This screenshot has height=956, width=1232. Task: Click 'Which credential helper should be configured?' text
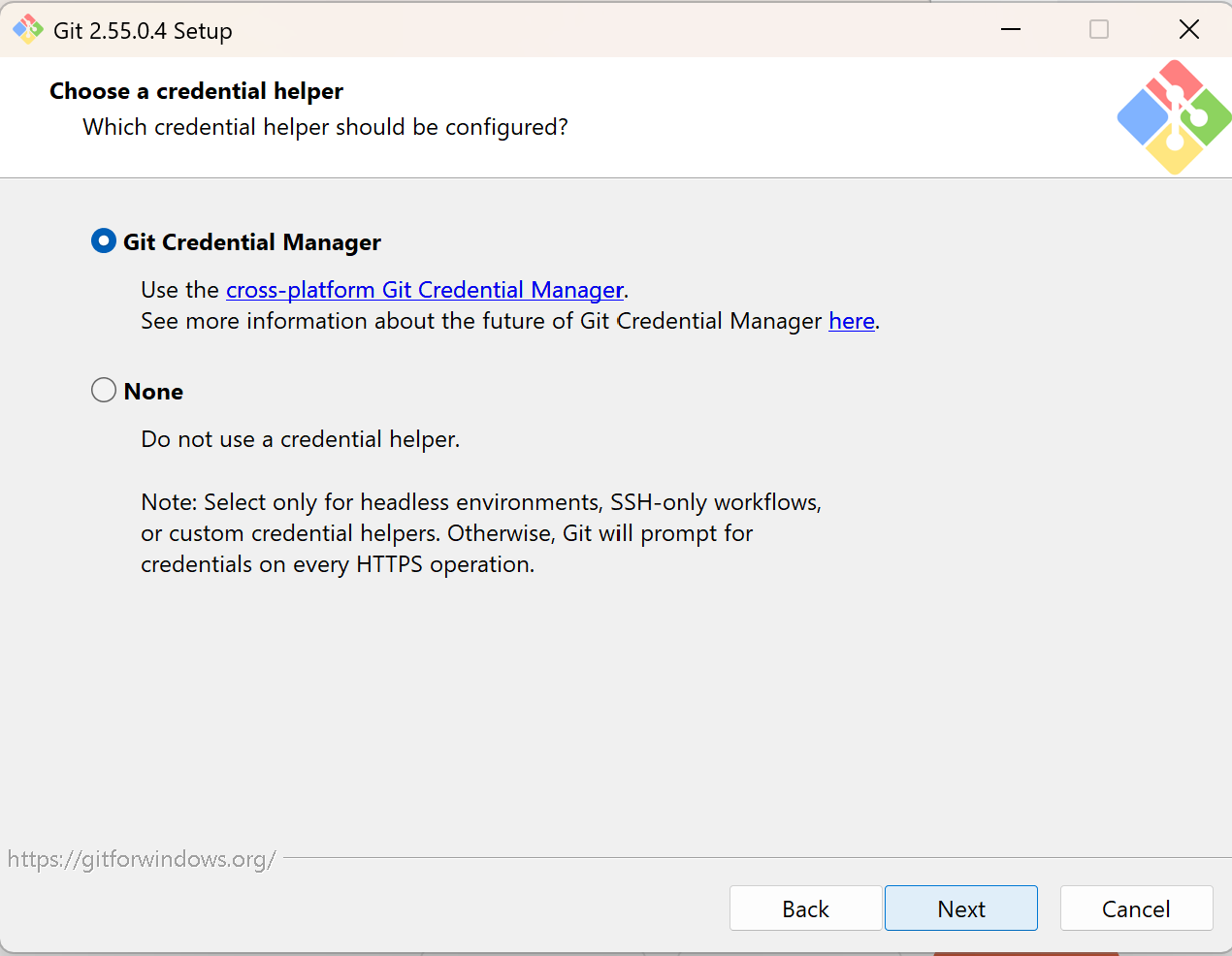coord(325,127)
